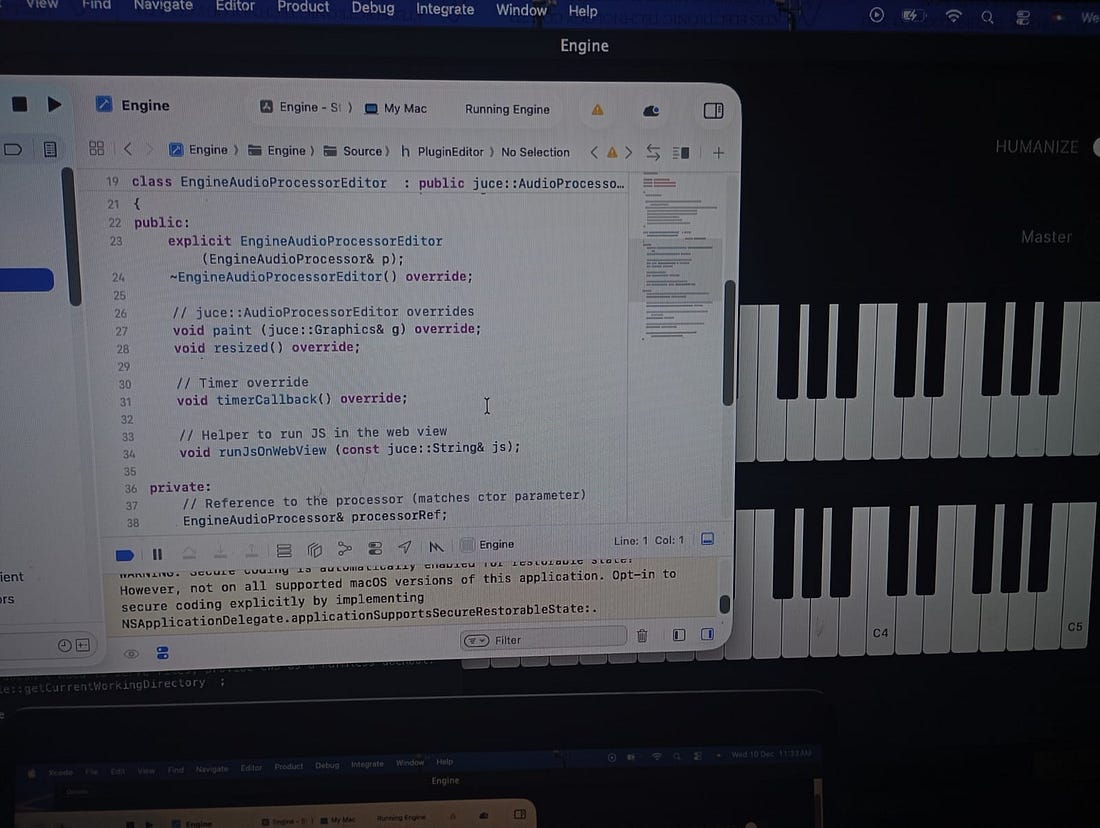Click Step over in debug bar
Image resolution: width=1100 pixels, height=828 pixels.
(x=189, y=553)
